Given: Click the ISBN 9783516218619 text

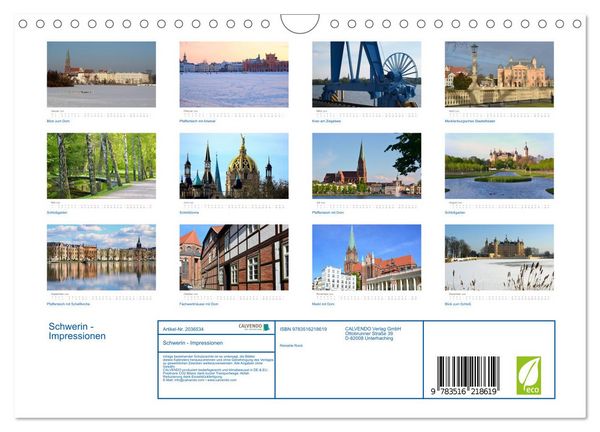Looking at the screenshot, I should pyautogui.click(x=303, y=329).
